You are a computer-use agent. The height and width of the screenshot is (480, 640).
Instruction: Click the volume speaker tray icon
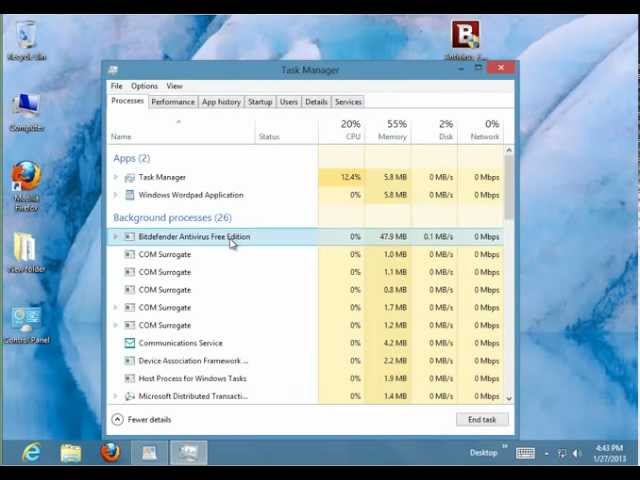[x=577, y=453]
